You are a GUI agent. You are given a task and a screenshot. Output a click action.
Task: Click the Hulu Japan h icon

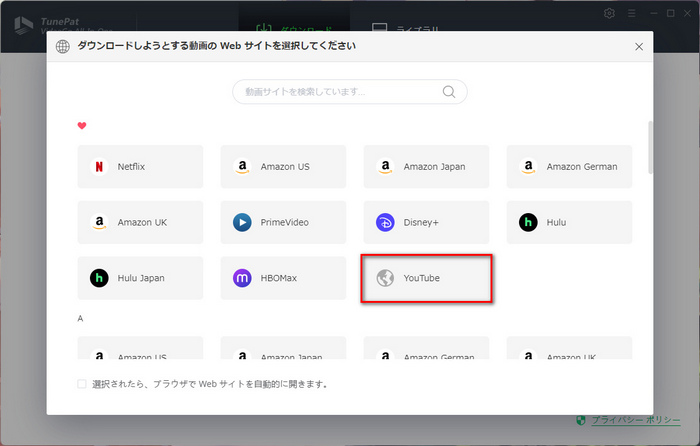click(x=99, y=278)
